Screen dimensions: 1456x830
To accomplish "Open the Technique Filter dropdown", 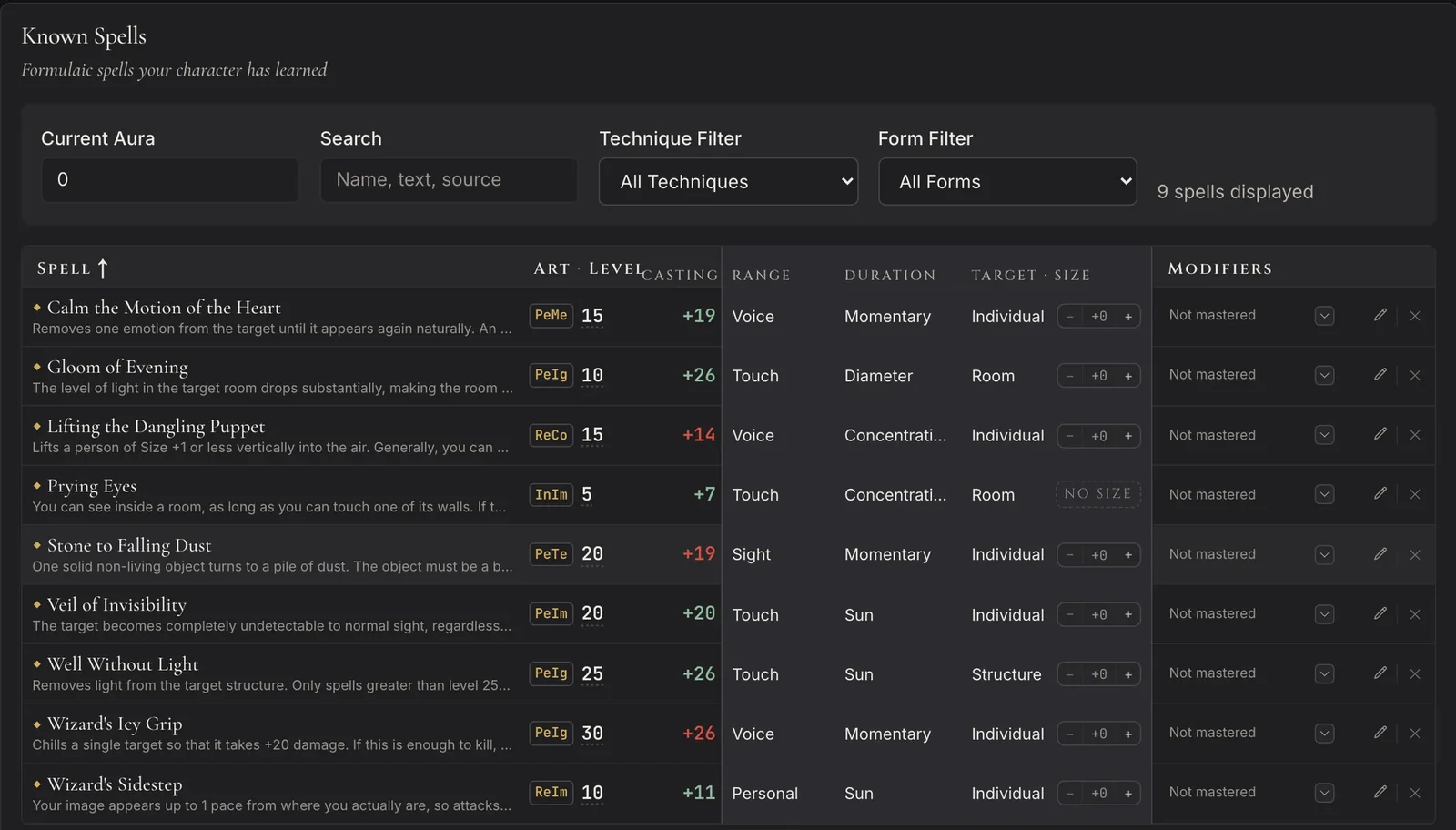I will coord(728,182).
